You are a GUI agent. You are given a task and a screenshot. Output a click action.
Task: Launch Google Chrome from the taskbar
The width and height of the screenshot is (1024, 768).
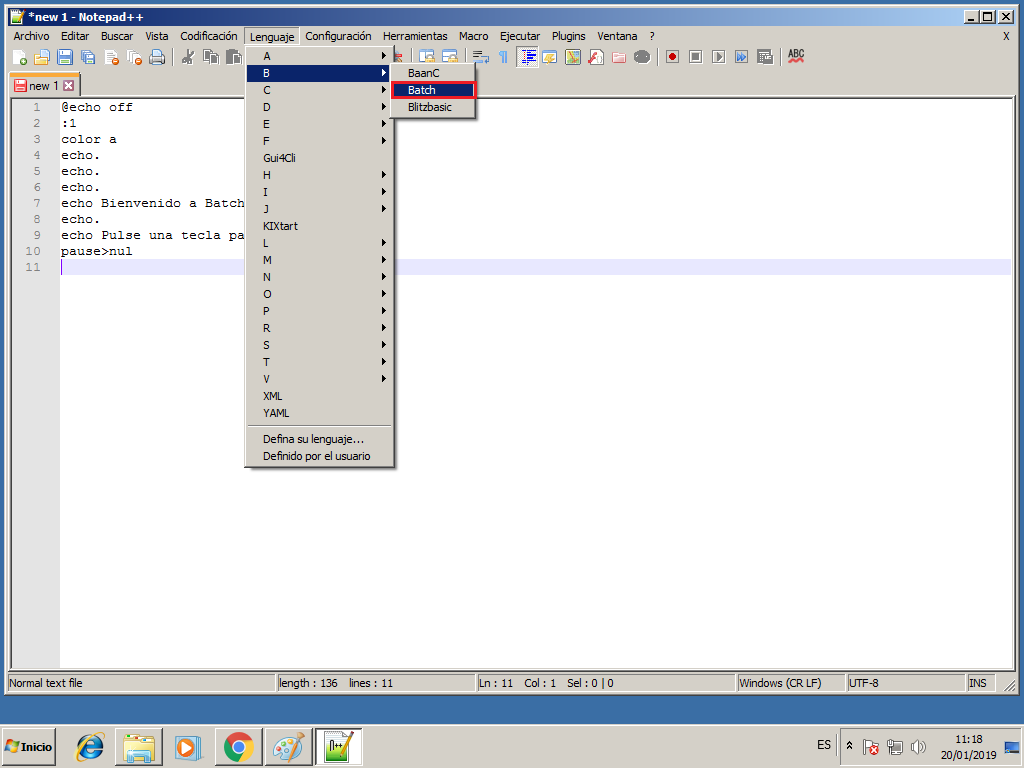(x=238, y=746)
